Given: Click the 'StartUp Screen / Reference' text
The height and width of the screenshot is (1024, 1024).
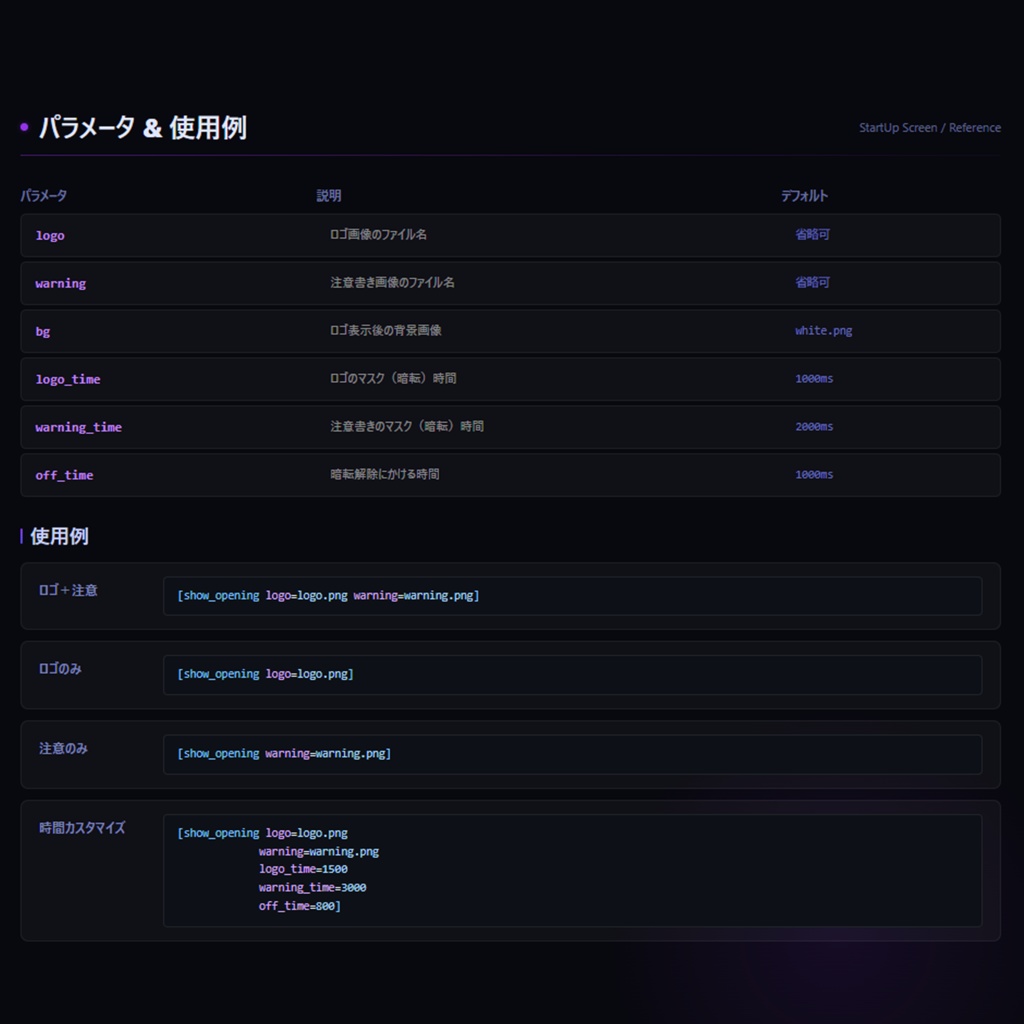Looking at the screenshot, I should [x=929, y=128].
